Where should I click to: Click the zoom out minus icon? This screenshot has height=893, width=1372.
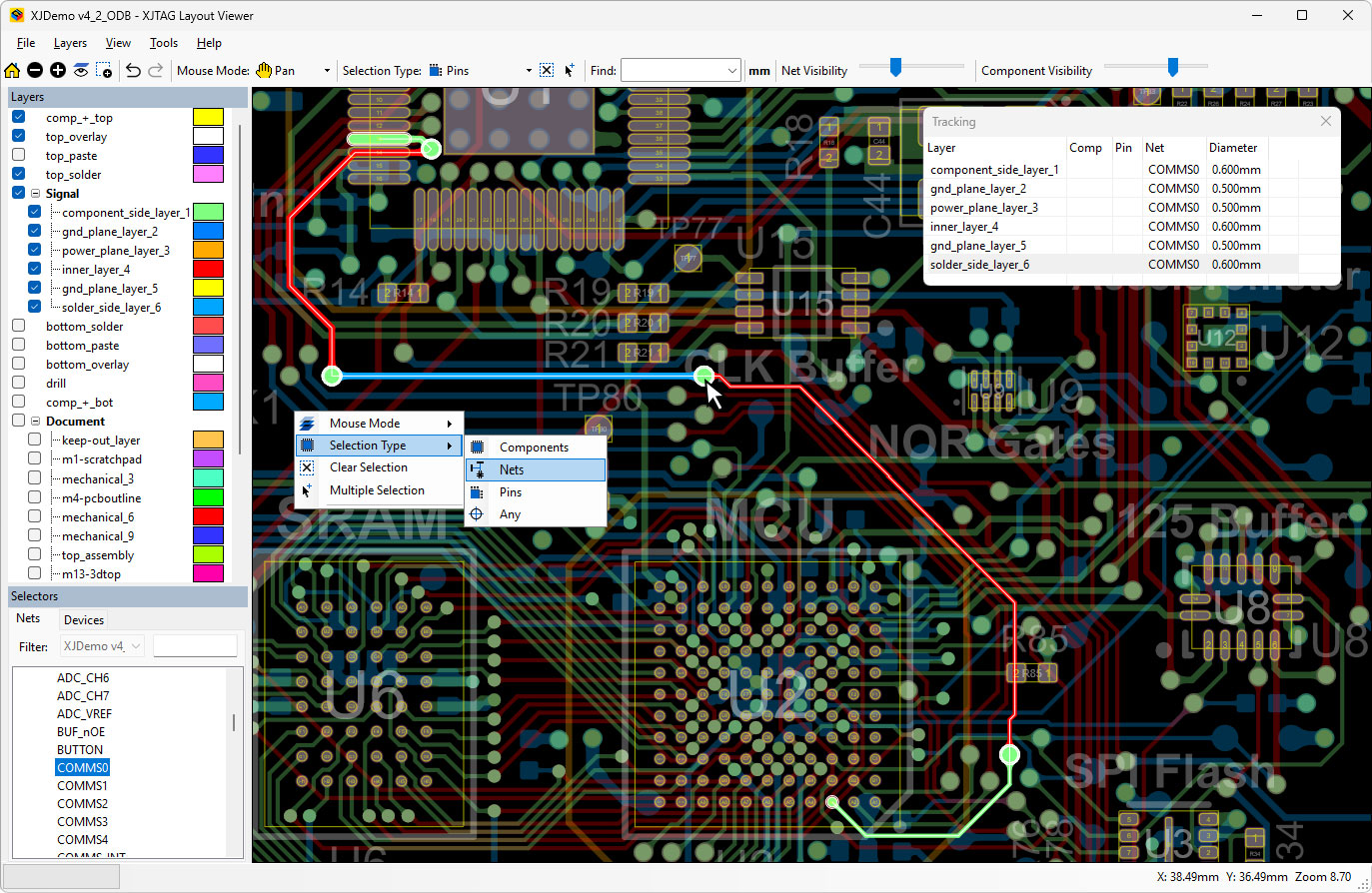coord(35,70)
